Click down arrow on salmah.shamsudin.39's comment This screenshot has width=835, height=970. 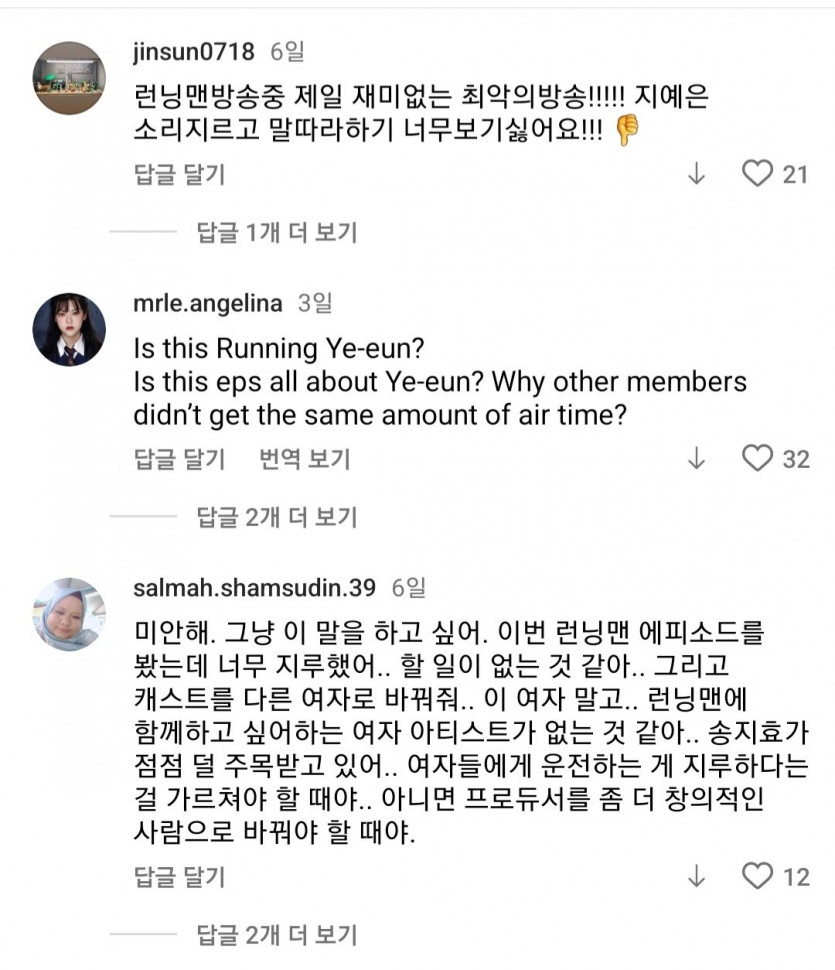(696, 876)
